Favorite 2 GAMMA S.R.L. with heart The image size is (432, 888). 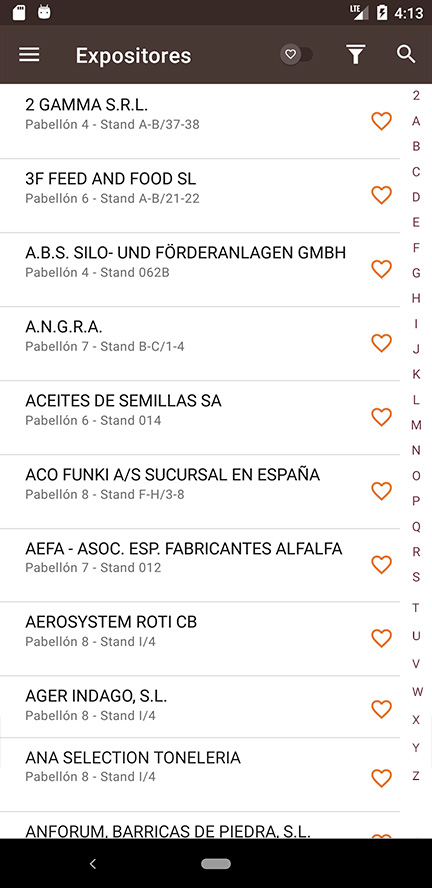(x=381, y=121)
